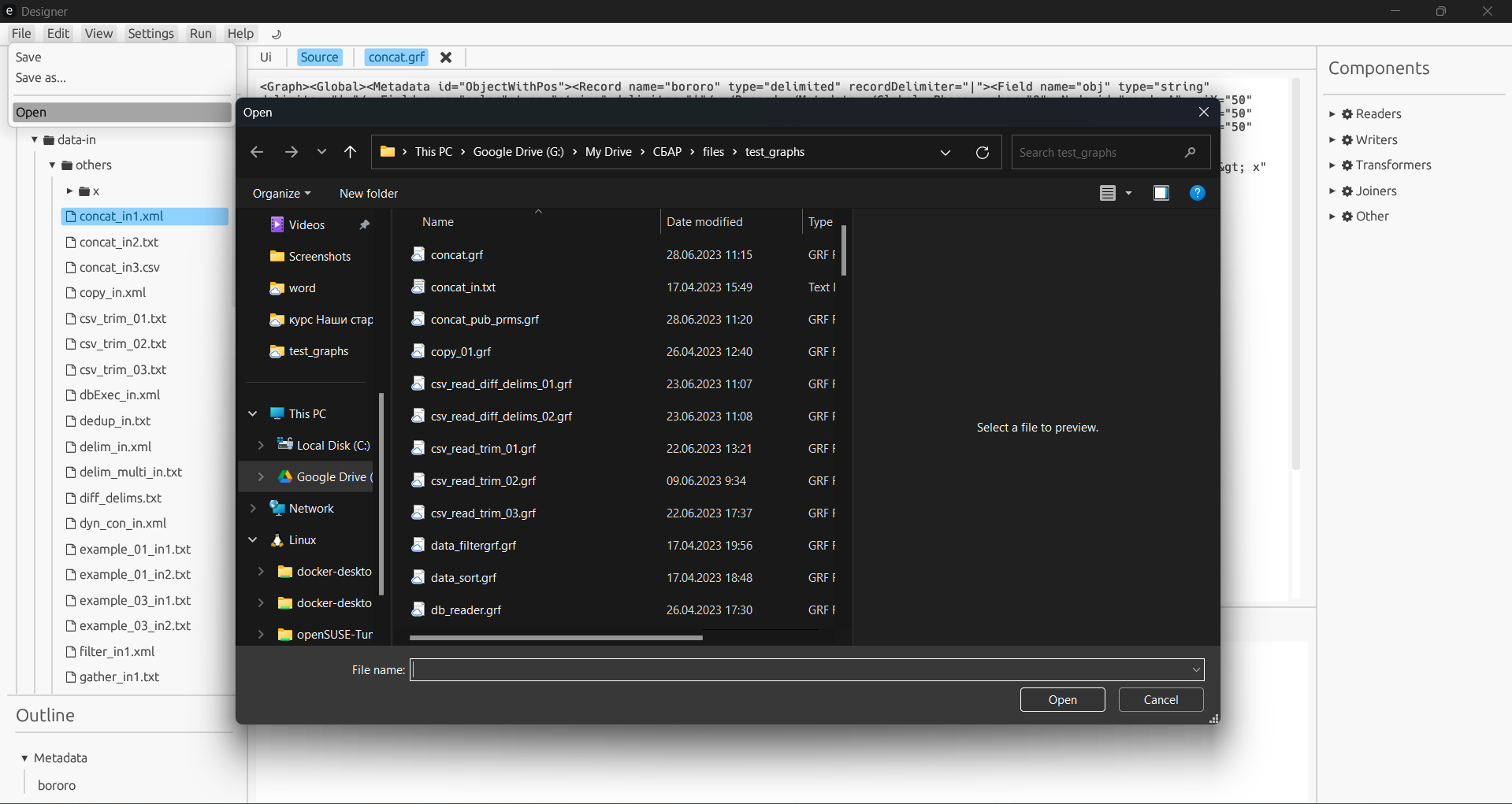The height and width of the screenshot is (804, 1512).
Task: Go up one folder level arrow
Action: click(351, 152)
